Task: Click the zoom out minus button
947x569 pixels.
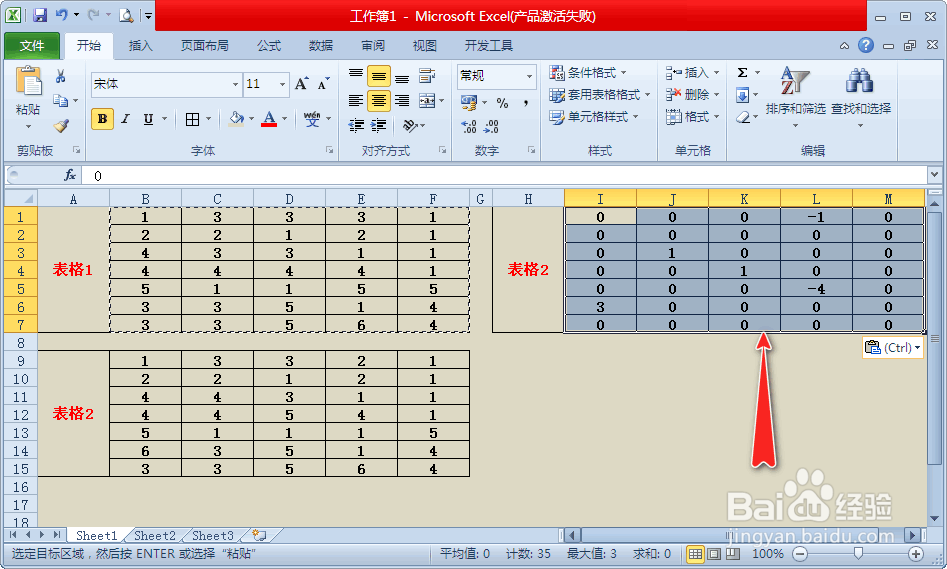Action: pyautogui.click(x=800, y=554)
